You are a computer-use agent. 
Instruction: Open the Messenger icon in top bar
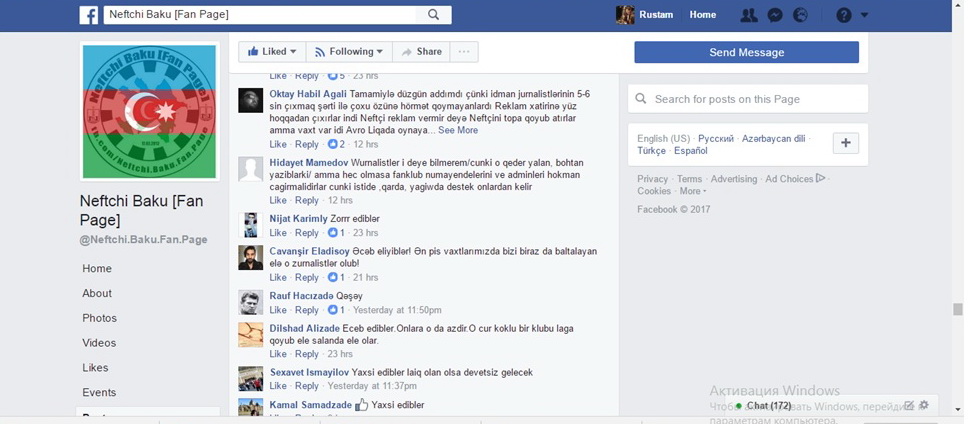775,15
